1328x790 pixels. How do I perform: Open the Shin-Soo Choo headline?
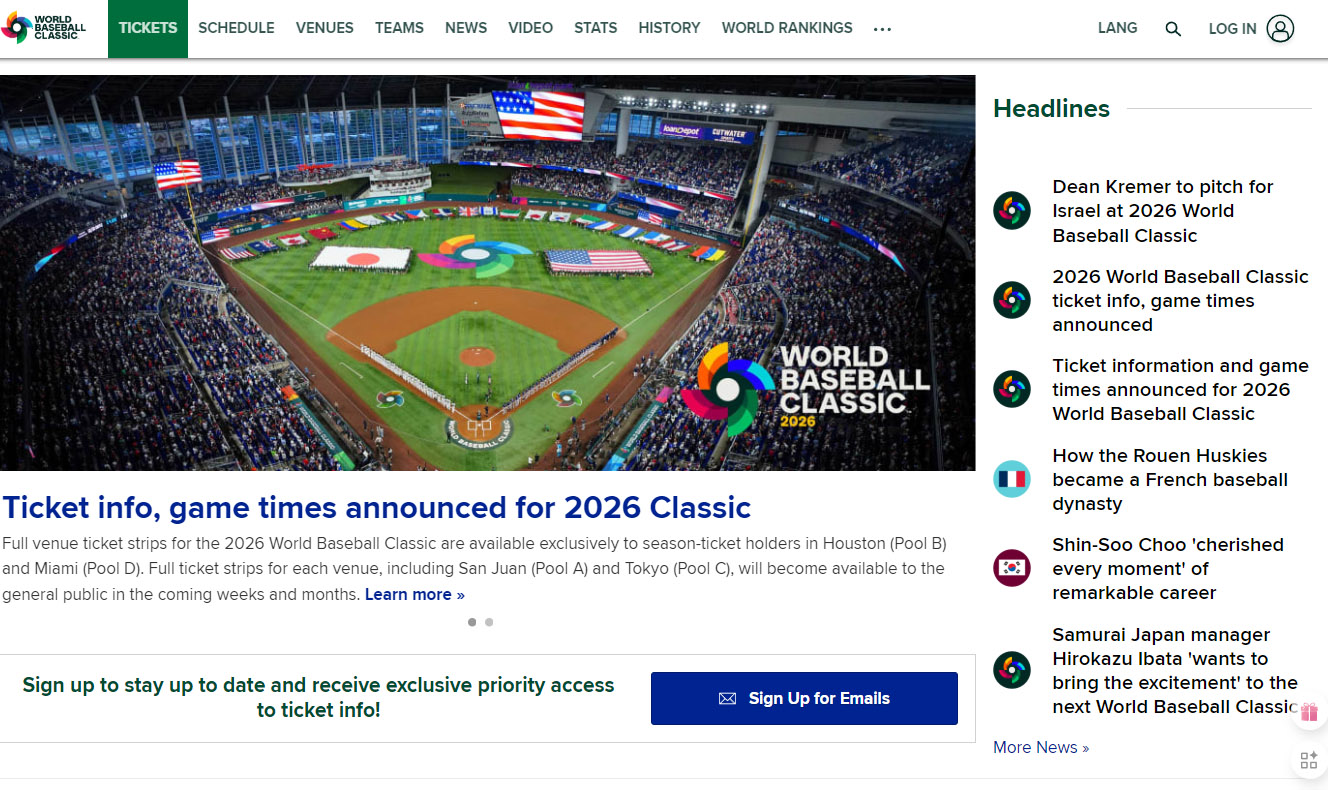(x=1168, y=569)
